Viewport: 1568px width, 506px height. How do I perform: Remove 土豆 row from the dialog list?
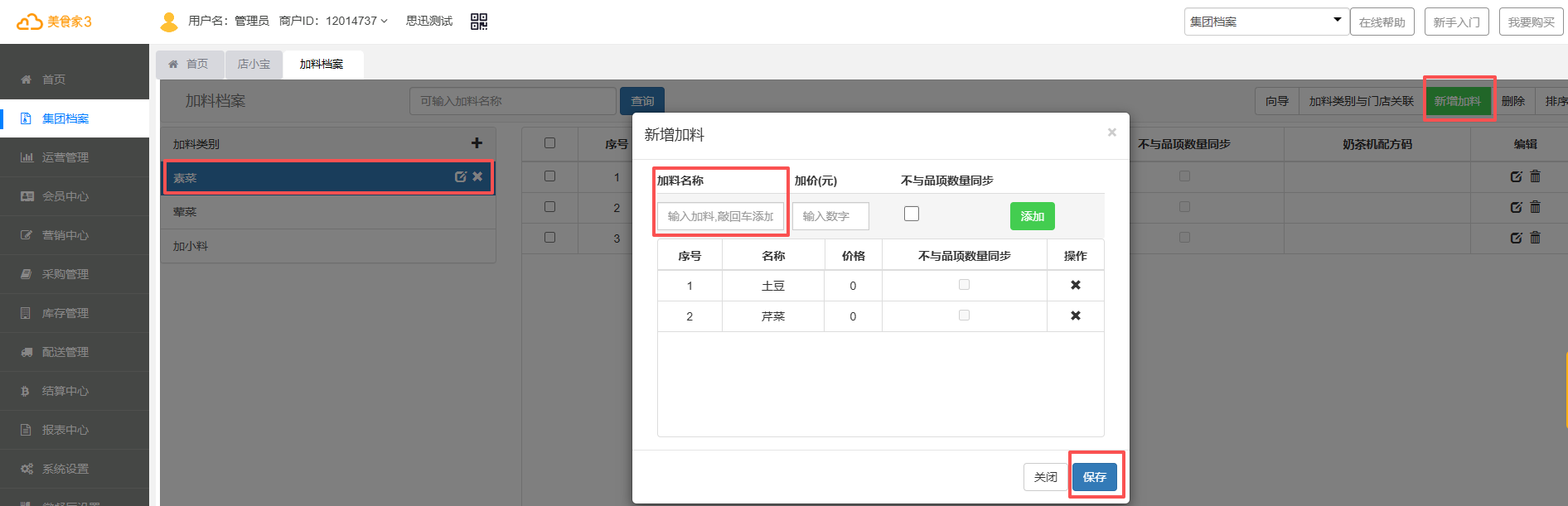pyautogui.click(x=1075, y=285)
